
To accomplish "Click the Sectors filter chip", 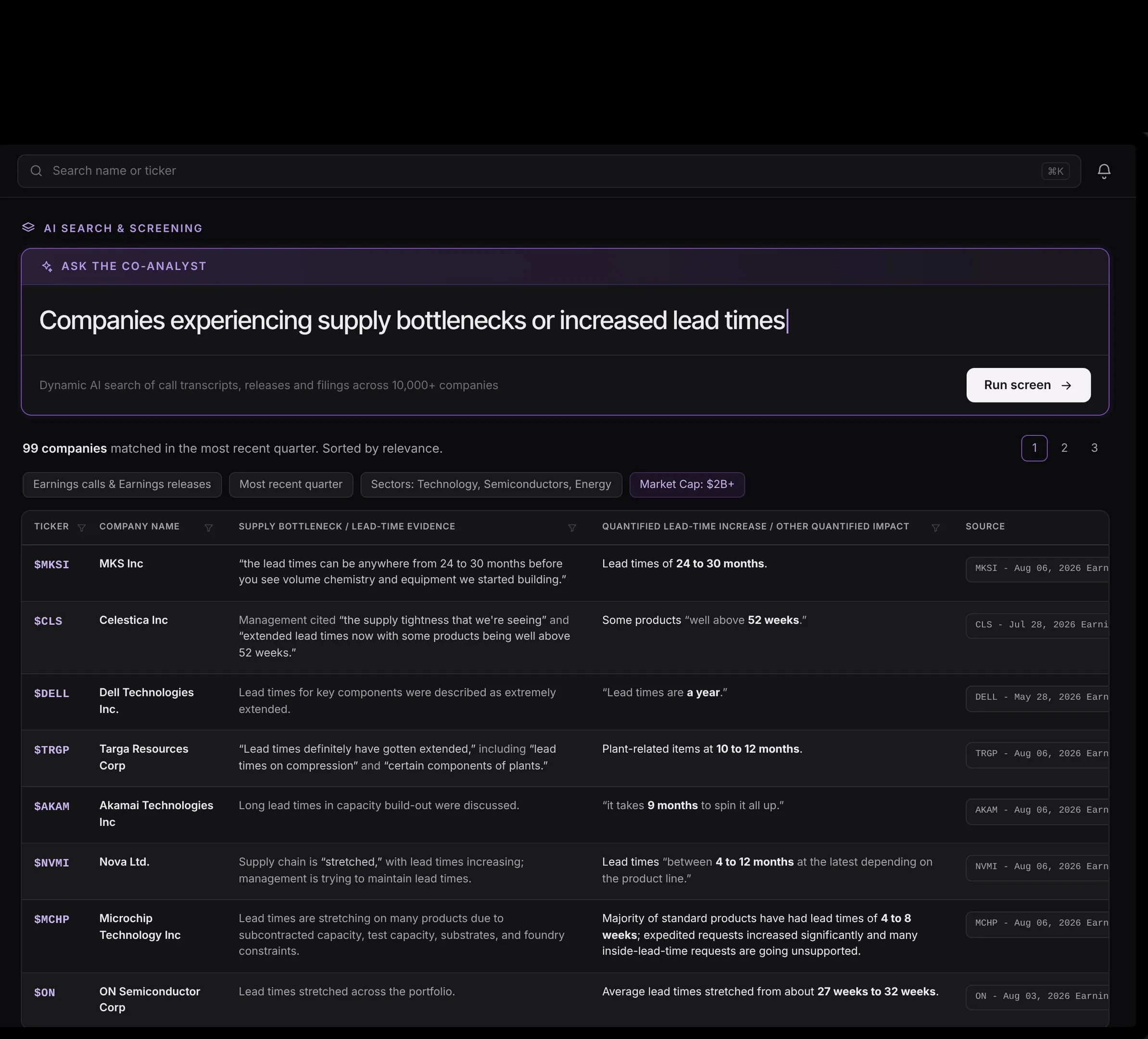I will point(491,485).
